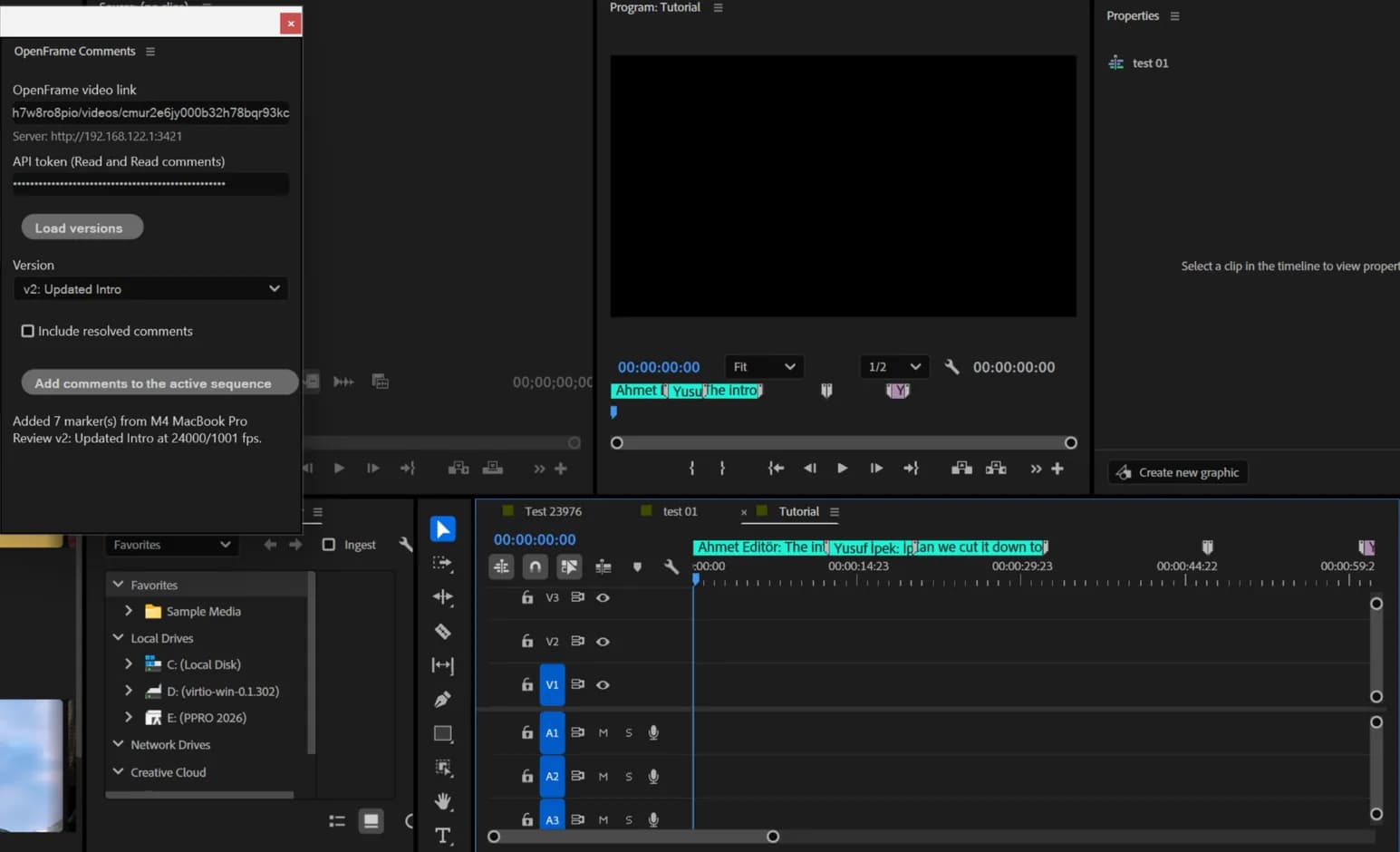1400x852 pixels.
Task: Select the Pen tool
Action: 442,699
